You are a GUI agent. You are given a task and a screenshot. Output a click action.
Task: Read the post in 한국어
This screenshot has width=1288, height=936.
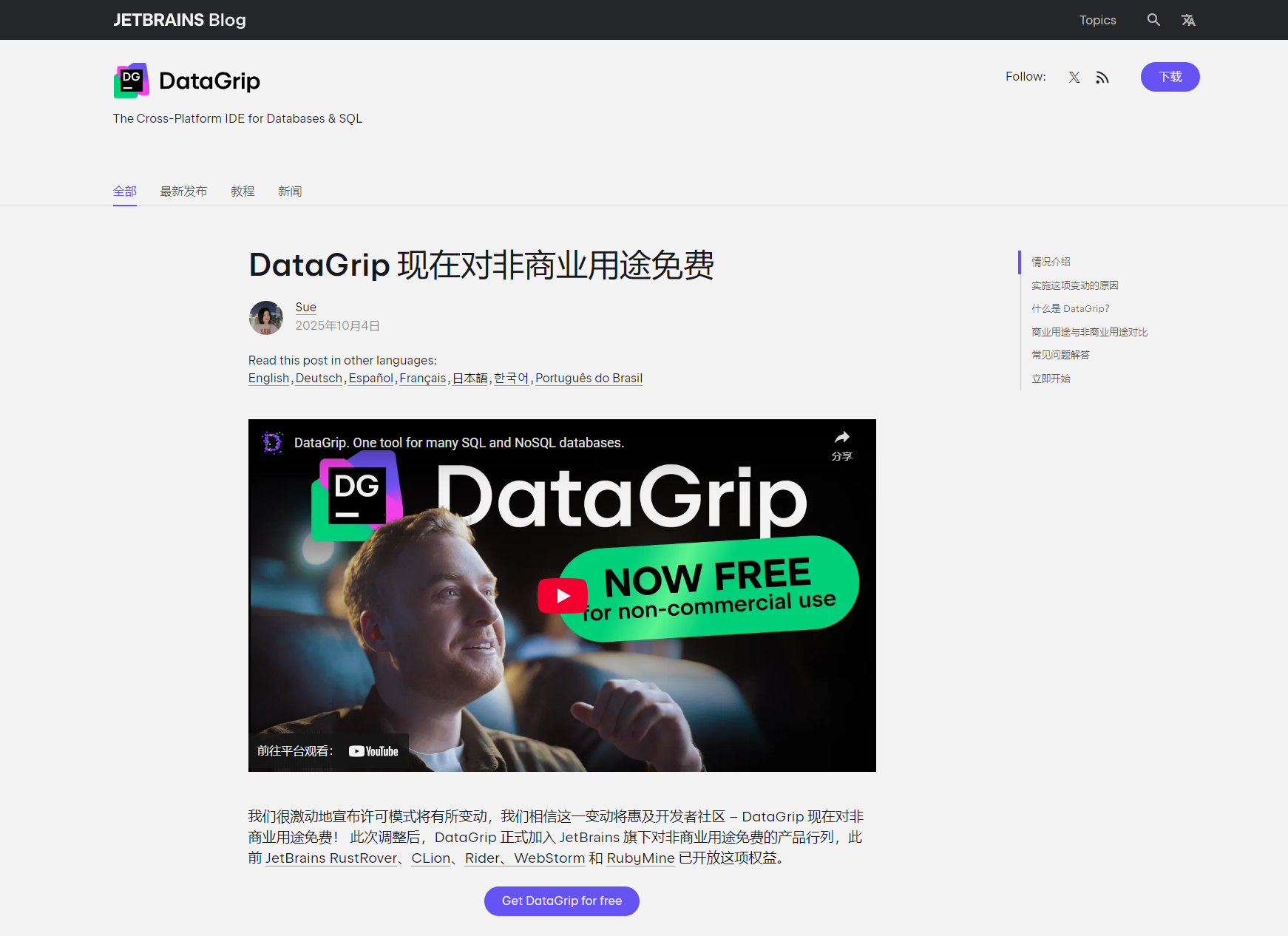coord(512,379)
